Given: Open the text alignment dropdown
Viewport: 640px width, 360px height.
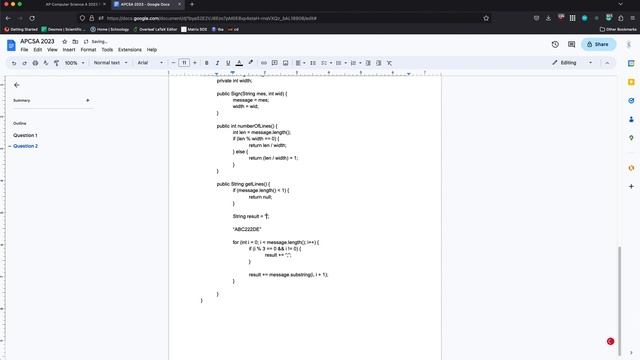Looking at the screenshot, I should 300,63.
